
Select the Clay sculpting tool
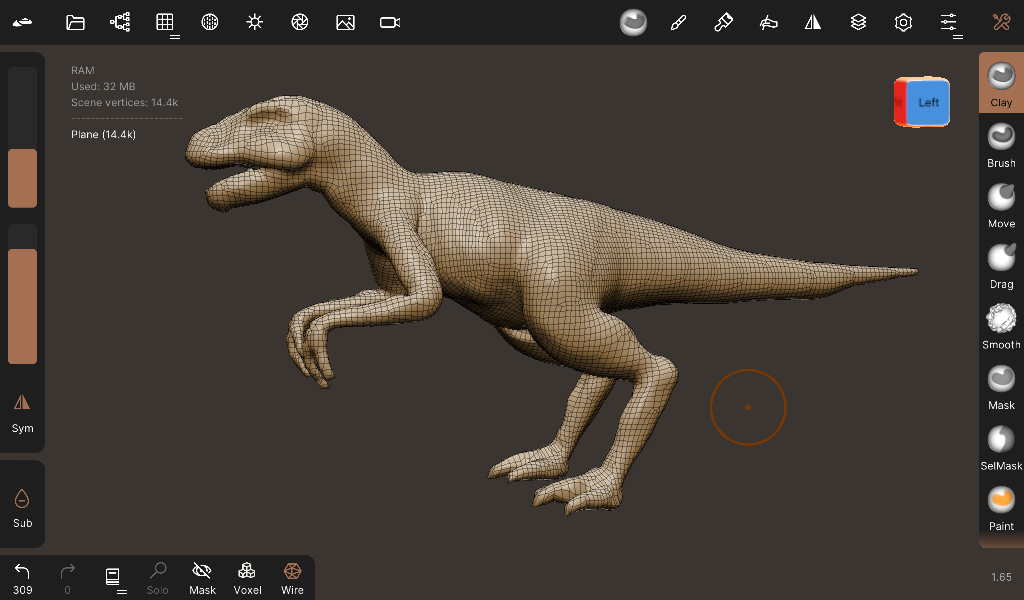coord(1001,82)
